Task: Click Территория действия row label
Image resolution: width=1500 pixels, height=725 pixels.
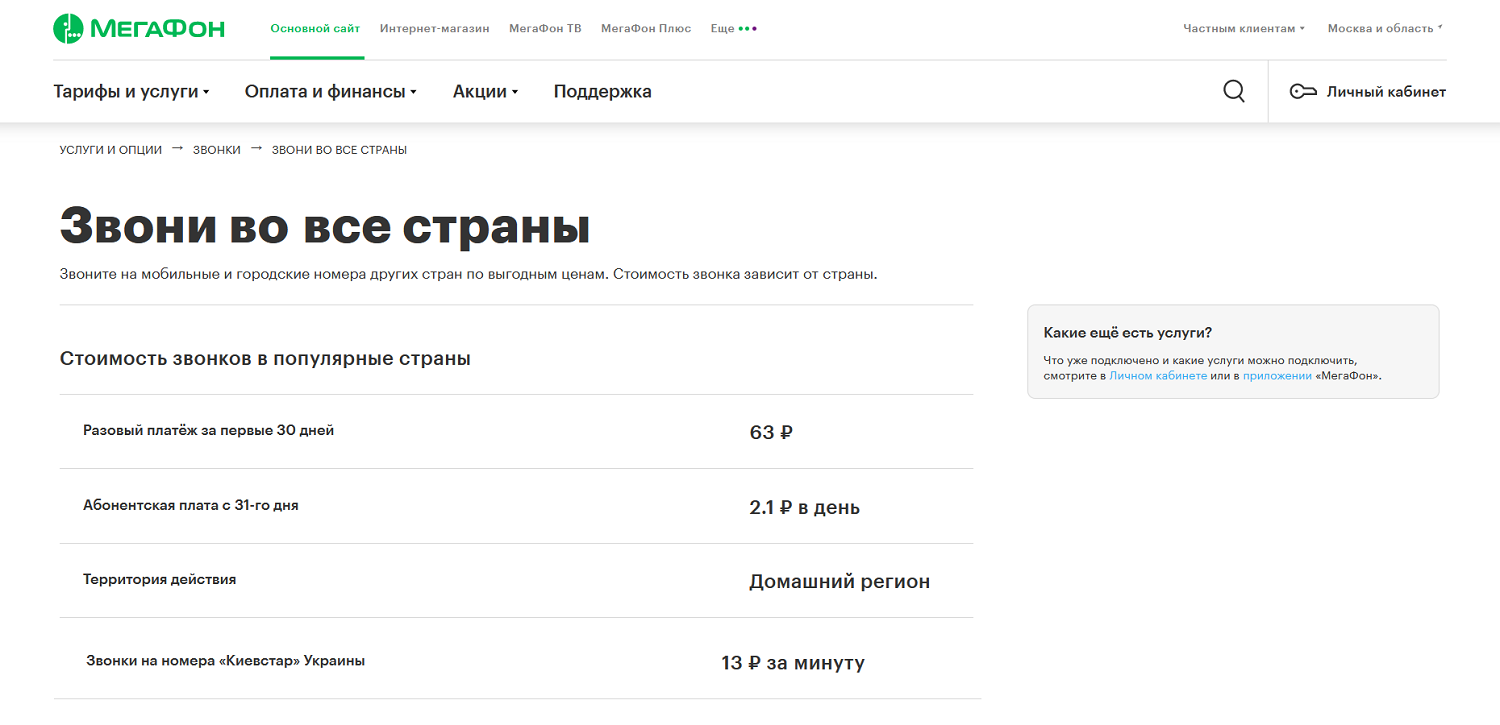Action: coord(160,580)
